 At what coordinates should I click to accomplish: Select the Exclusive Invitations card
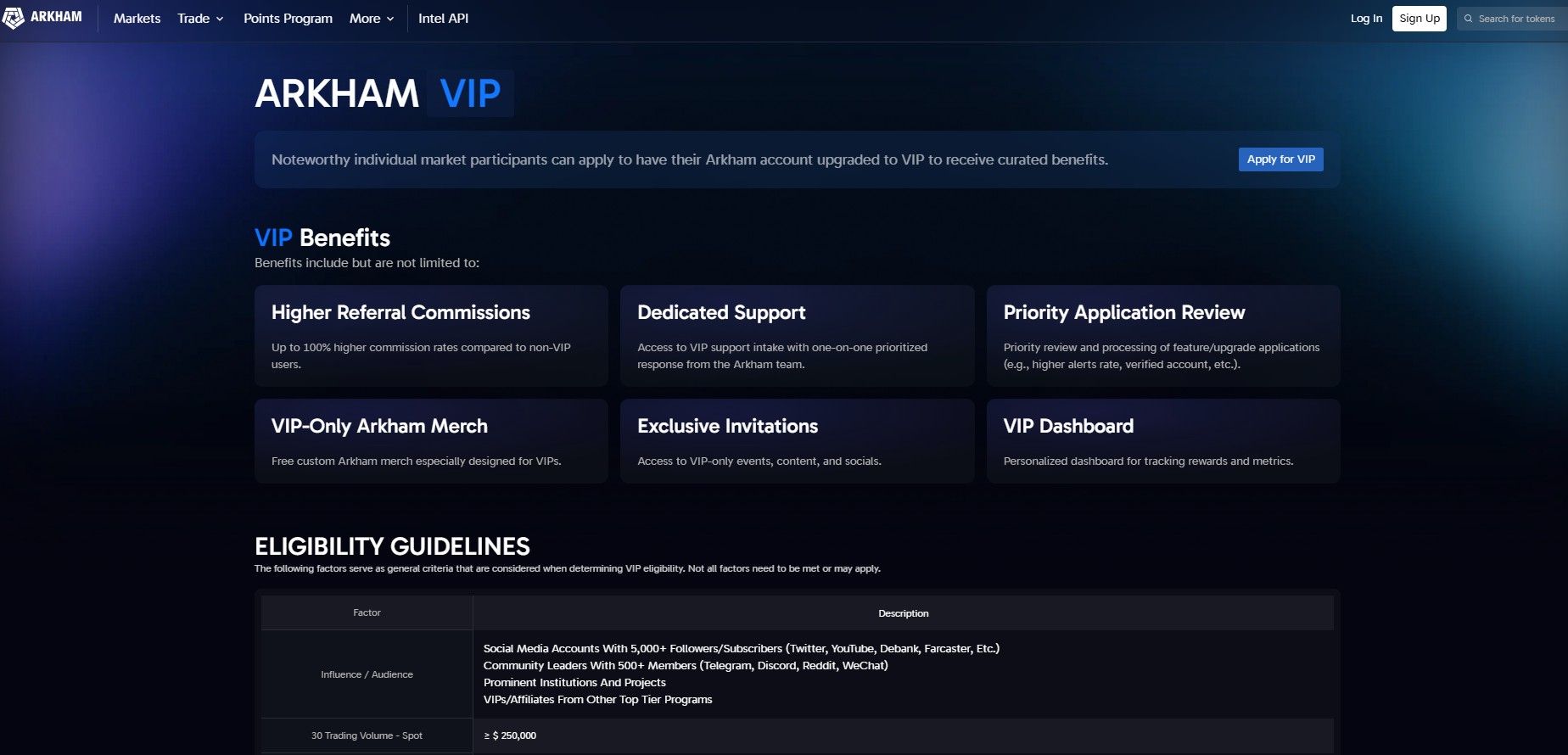point(797,441)
